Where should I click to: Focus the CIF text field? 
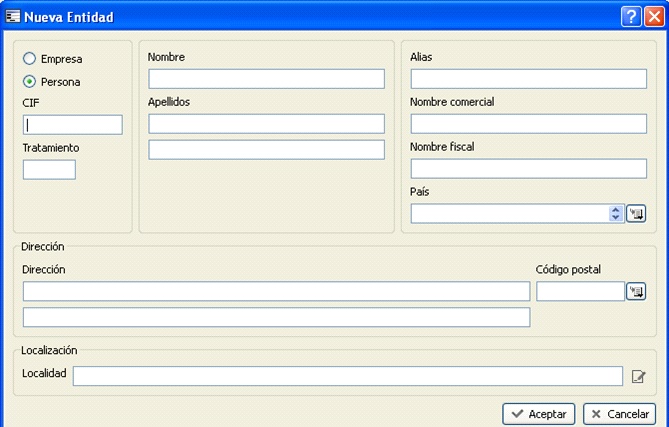pos(73,125)
